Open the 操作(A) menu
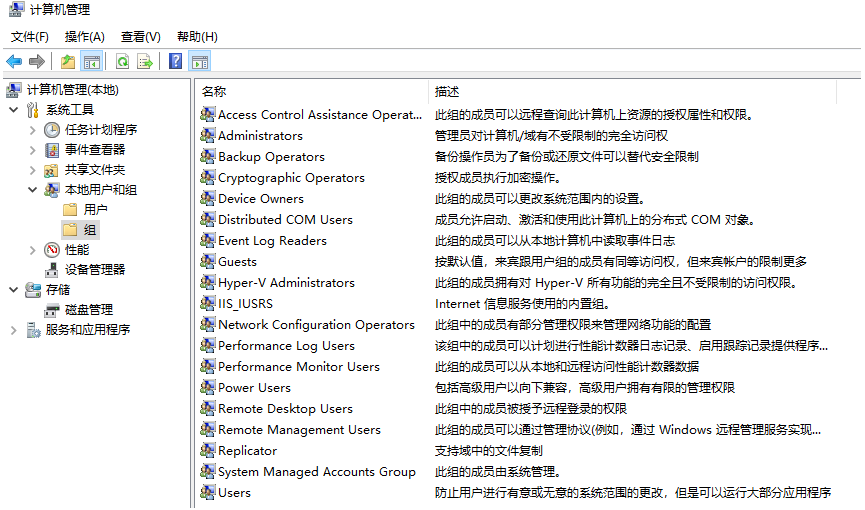The width and height of the screenshot is (865, 510). coord(84,37)
